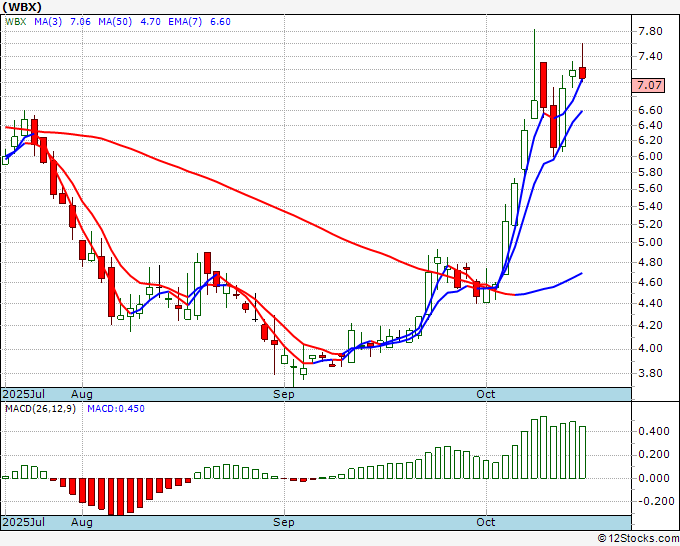This screenshot has height=546, width=680.
Task: Click the Aug label on price chart axis
Action: 82,394
